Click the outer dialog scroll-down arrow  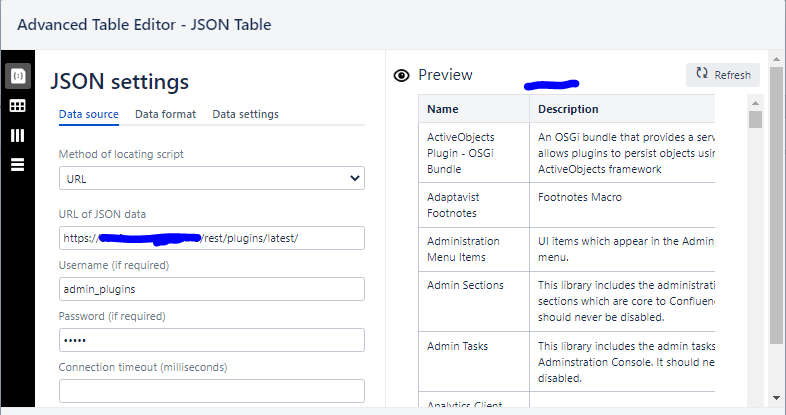(776, 398)
